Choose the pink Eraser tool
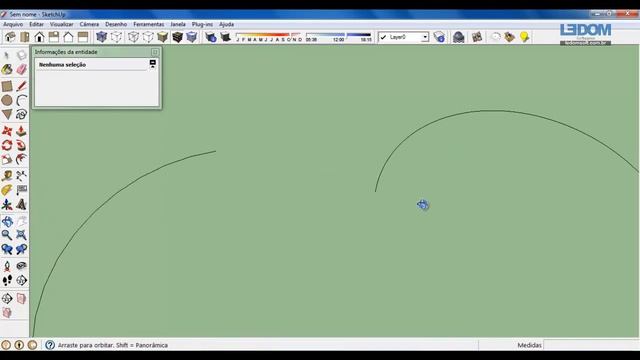Viewport: 640px width, 360px height. [x=21, y=69]
